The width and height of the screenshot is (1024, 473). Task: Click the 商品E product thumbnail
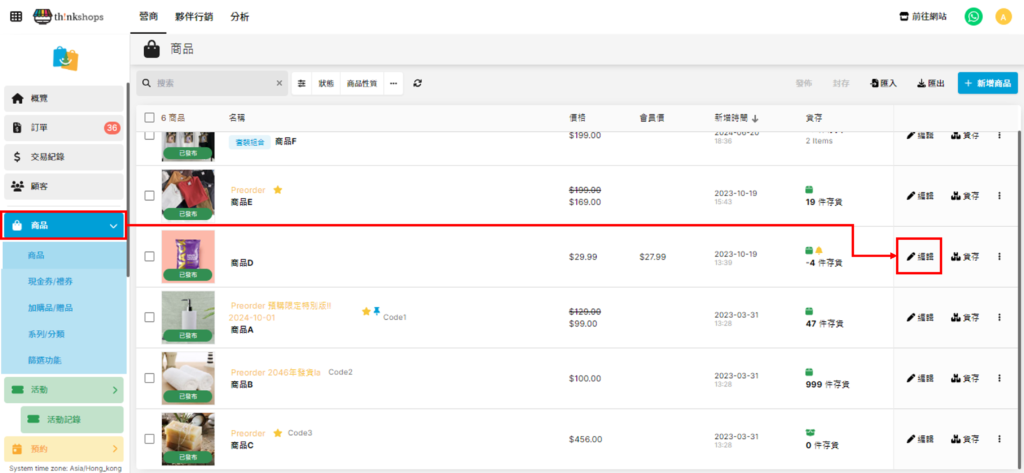187,194
